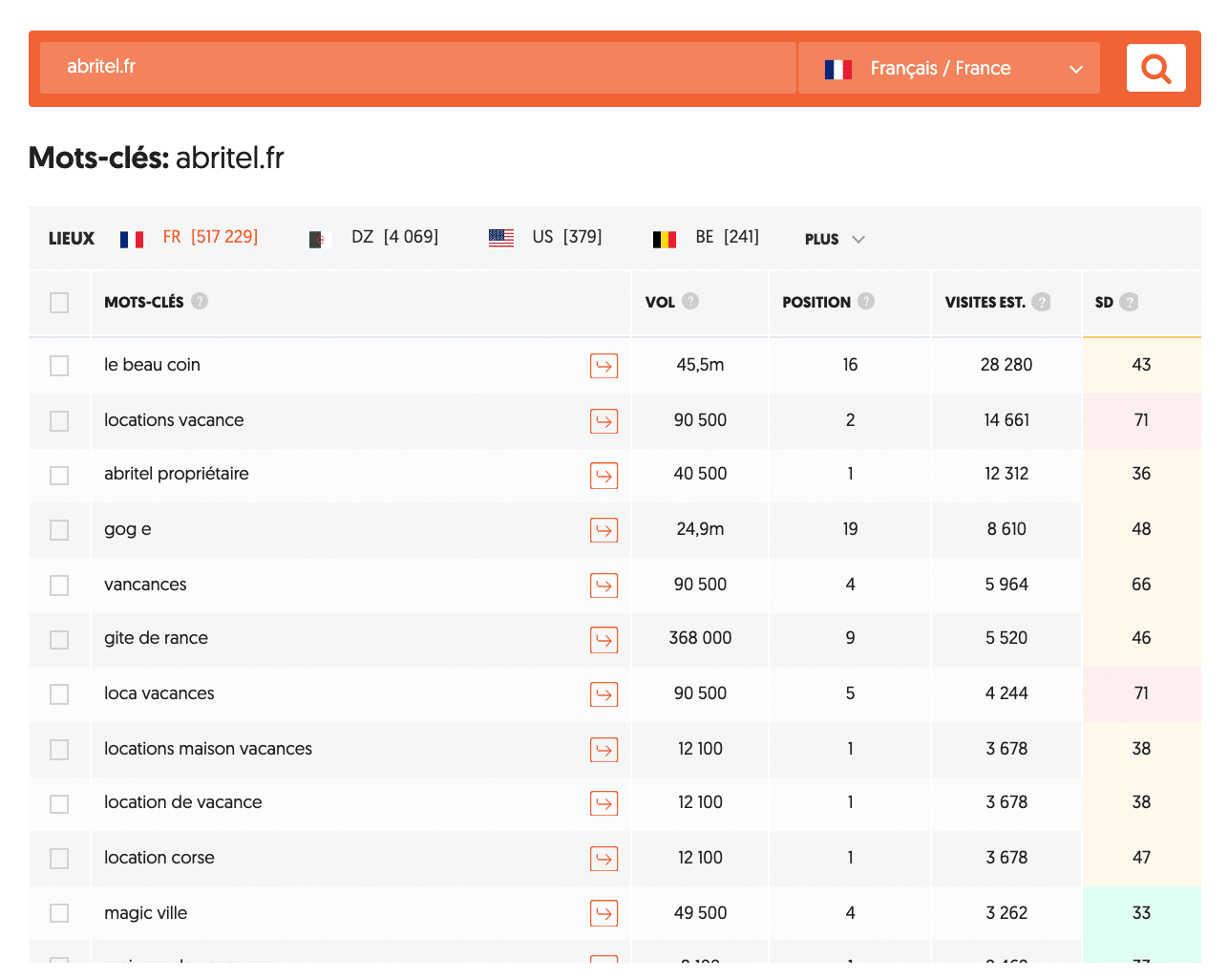1228x980 pixels.
Task: Show help tooltip for VISITES EST. column
Action: (1042, 302)
